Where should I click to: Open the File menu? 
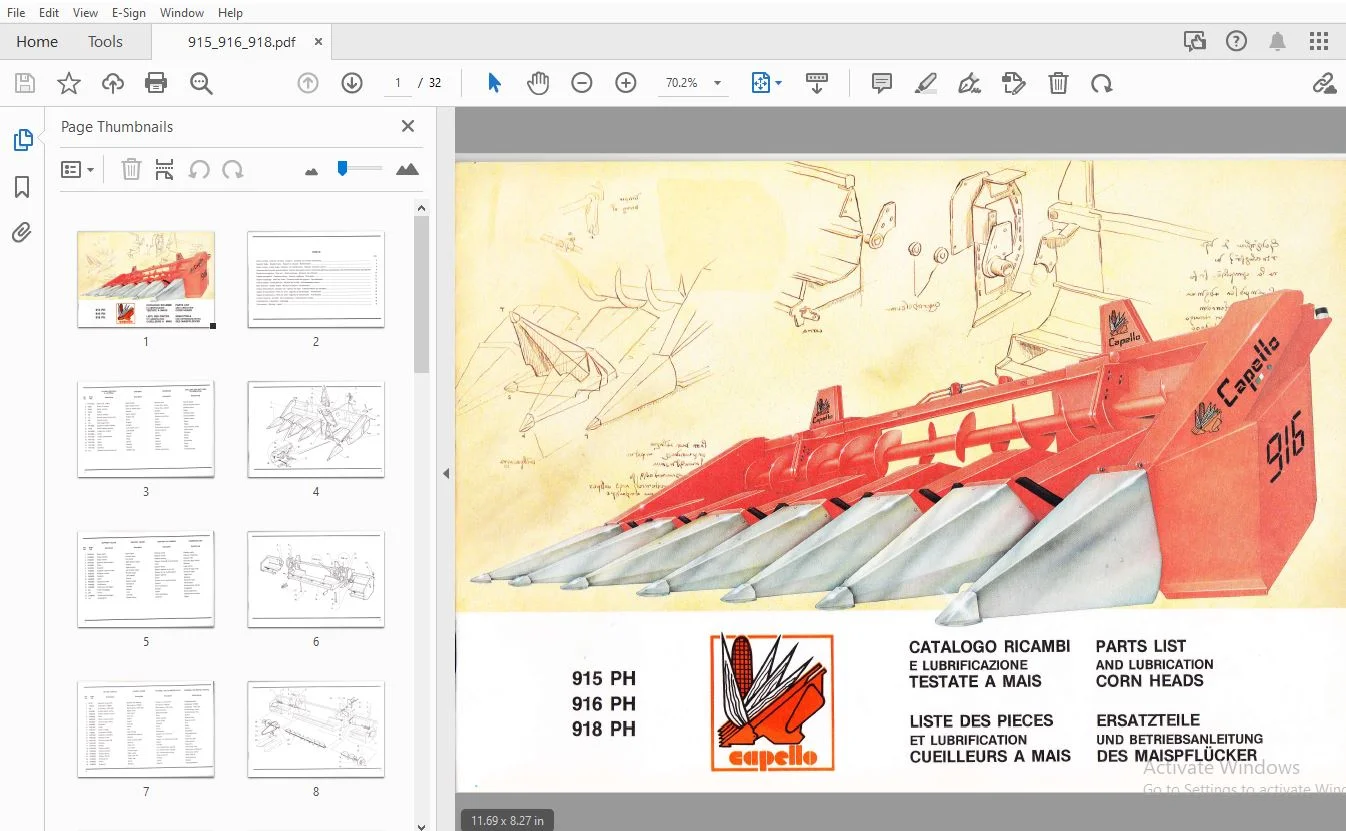click(16, 12)
